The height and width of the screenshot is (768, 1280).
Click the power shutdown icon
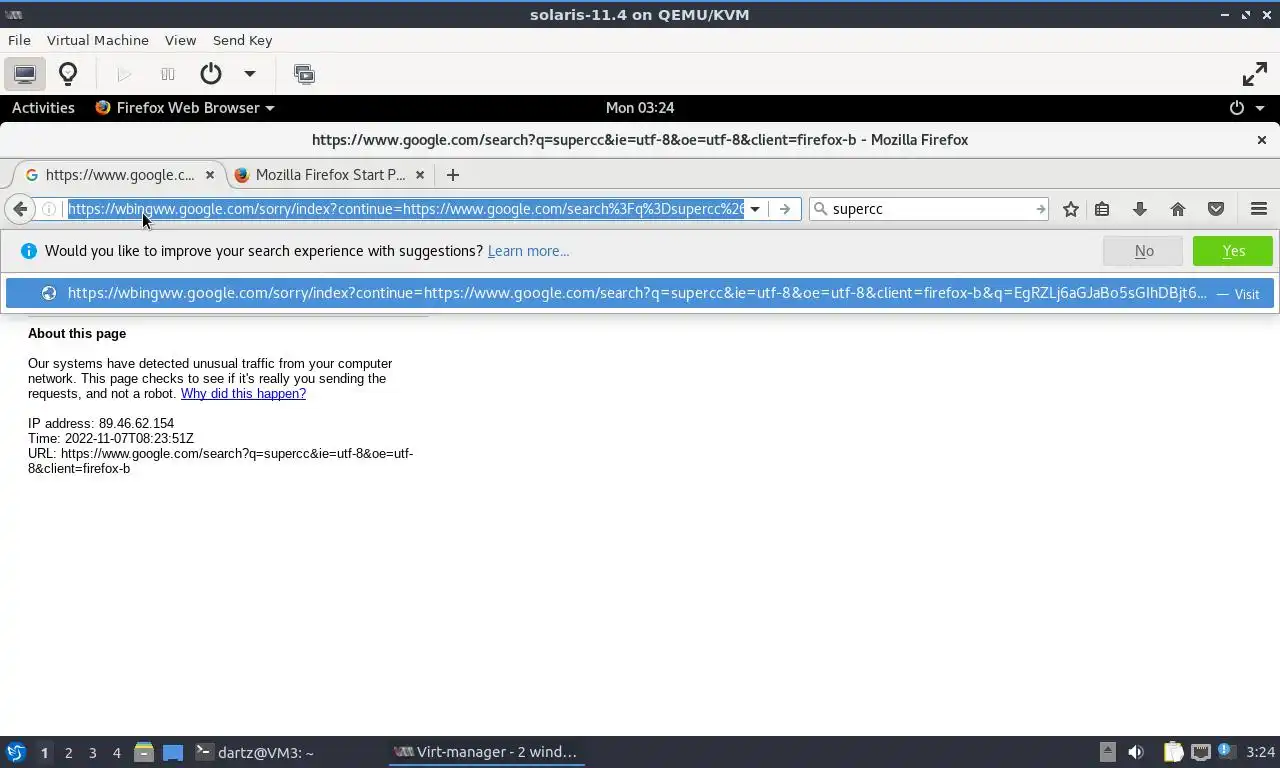coord(211,74)
